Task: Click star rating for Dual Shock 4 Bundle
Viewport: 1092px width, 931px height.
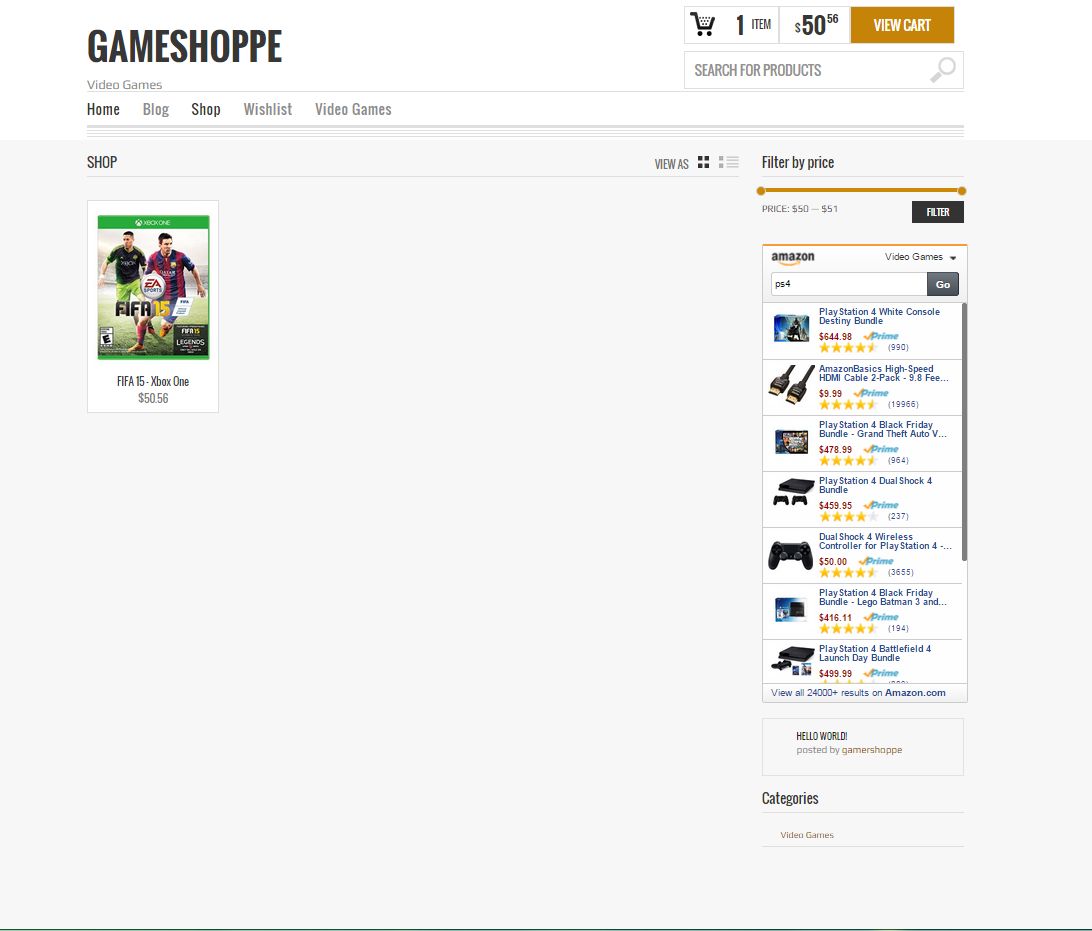Action: coord(848,517)
